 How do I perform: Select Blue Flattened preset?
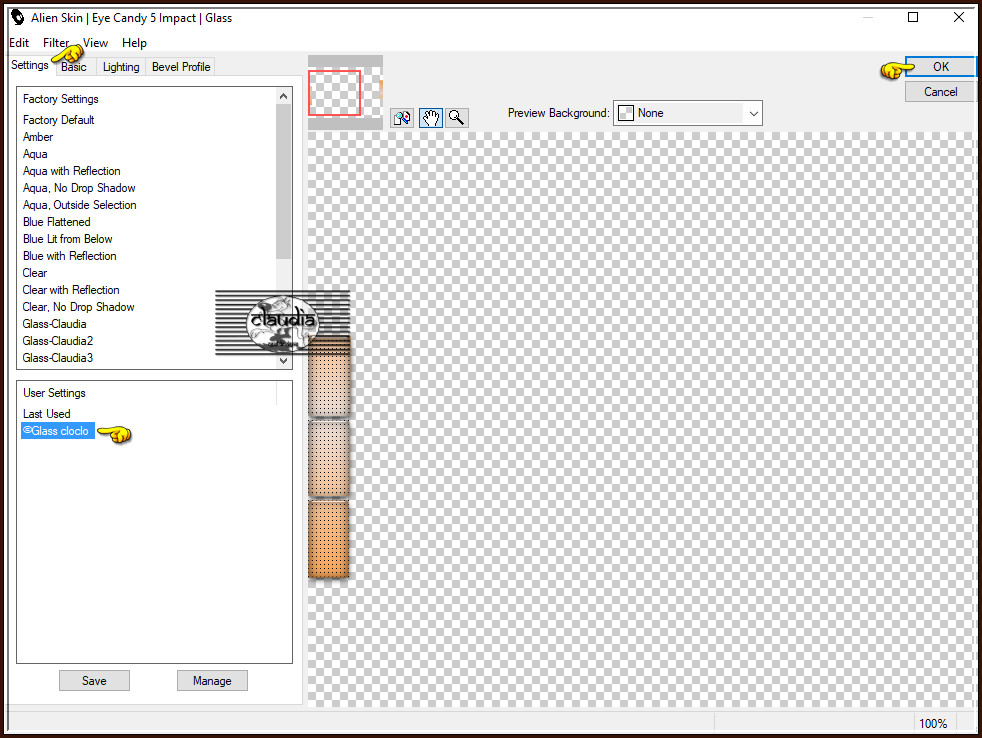pyautogui.click(x=56, y=221)
